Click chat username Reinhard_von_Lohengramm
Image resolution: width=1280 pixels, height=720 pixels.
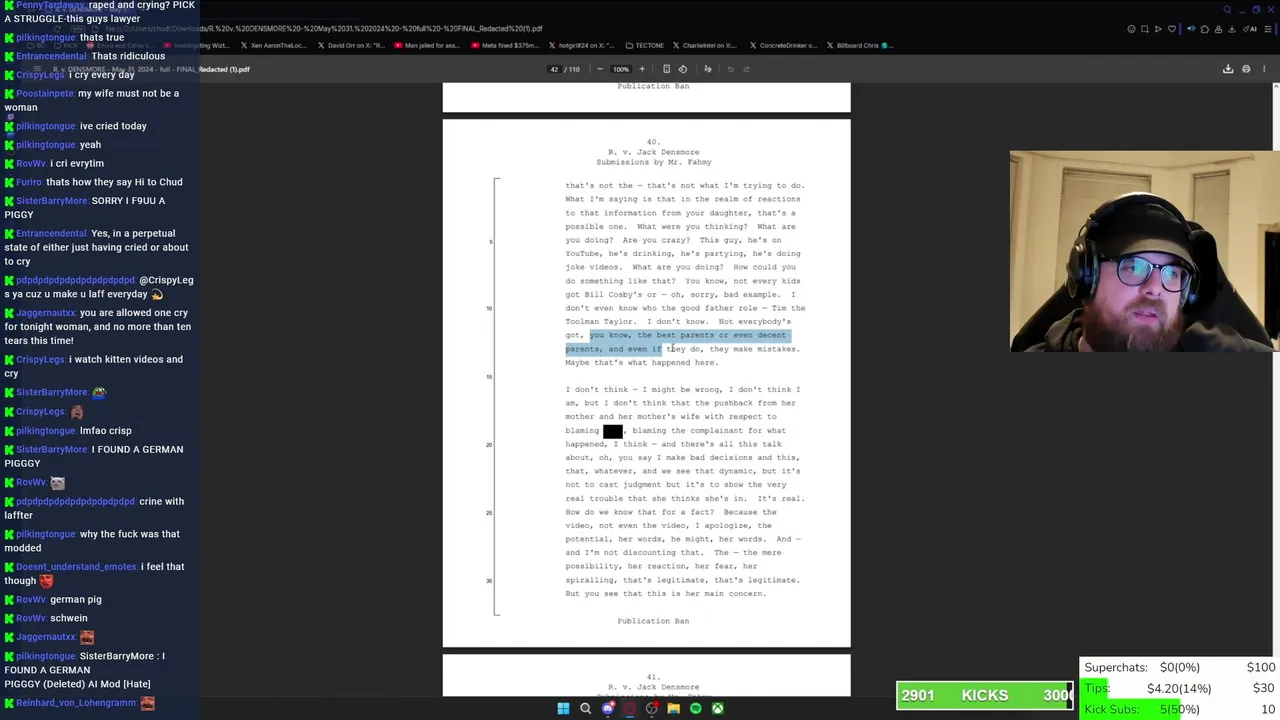76,703
